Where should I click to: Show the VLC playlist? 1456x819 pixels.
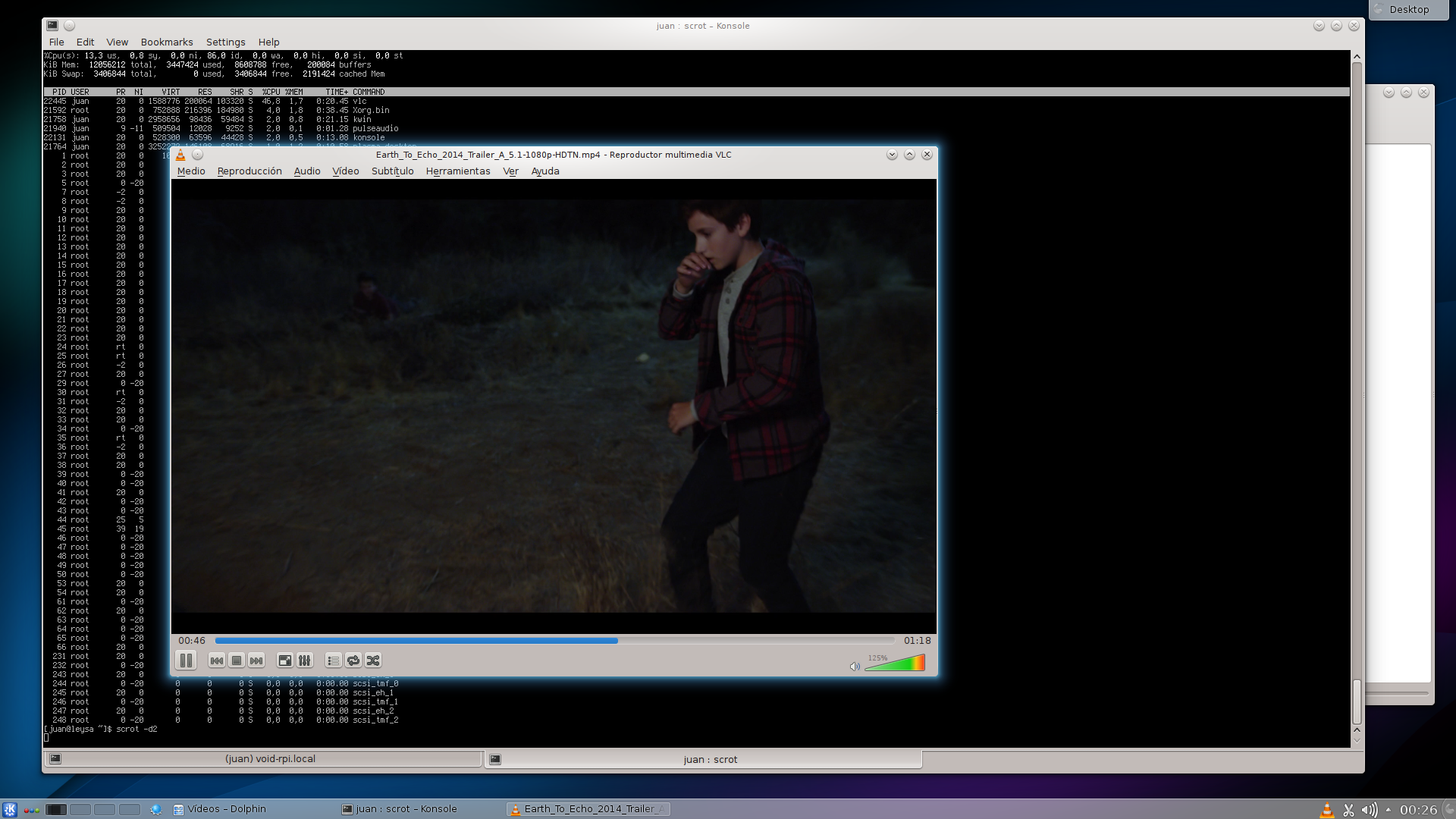pyautogui.click(x=334, y=661)
